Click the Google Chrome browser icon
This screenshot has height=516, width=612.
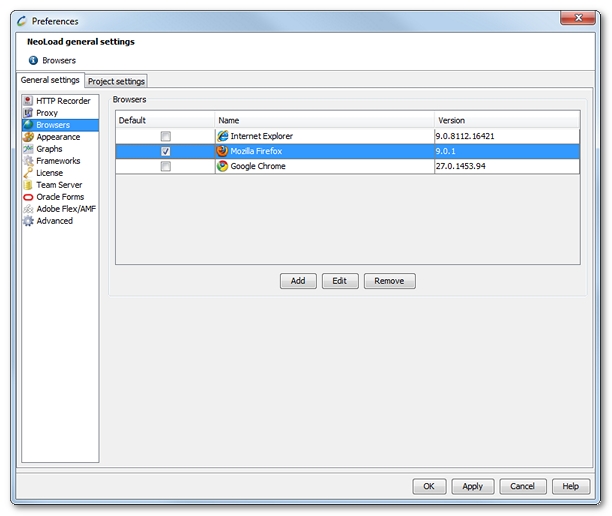coord(223,166)
